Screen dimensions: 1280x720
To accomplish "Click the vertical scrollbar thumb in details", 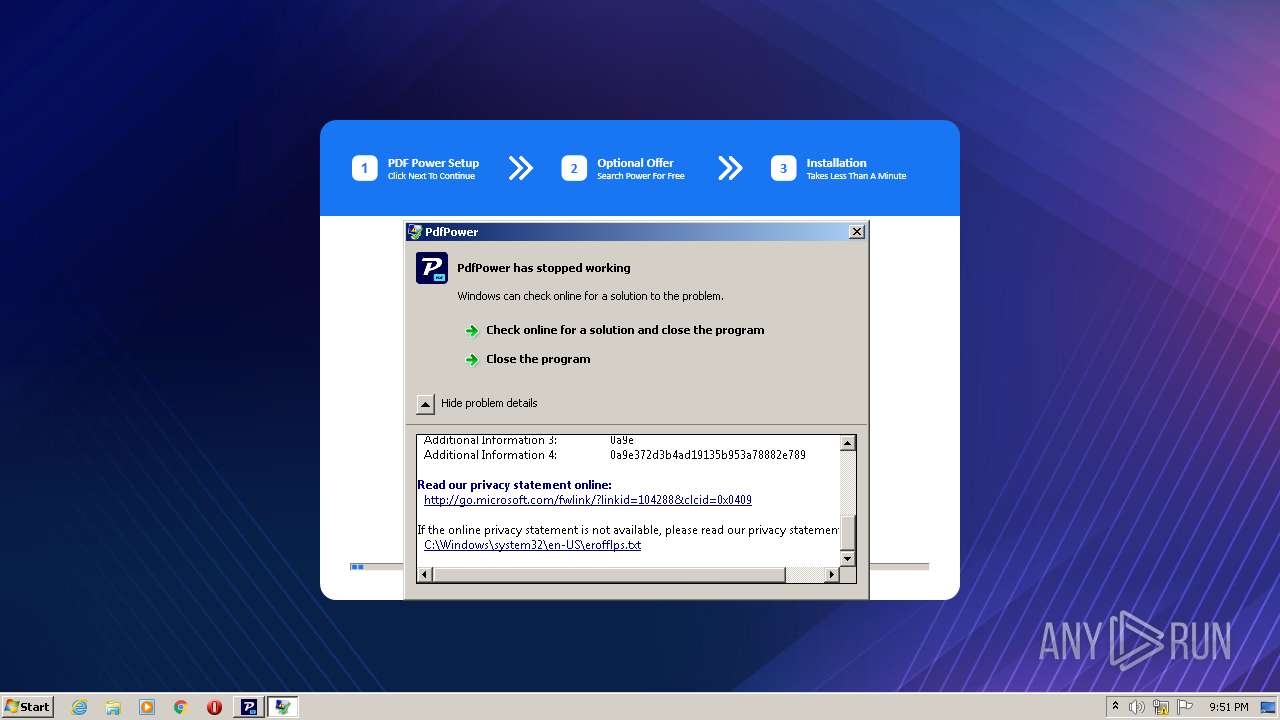I will [847, 532].
